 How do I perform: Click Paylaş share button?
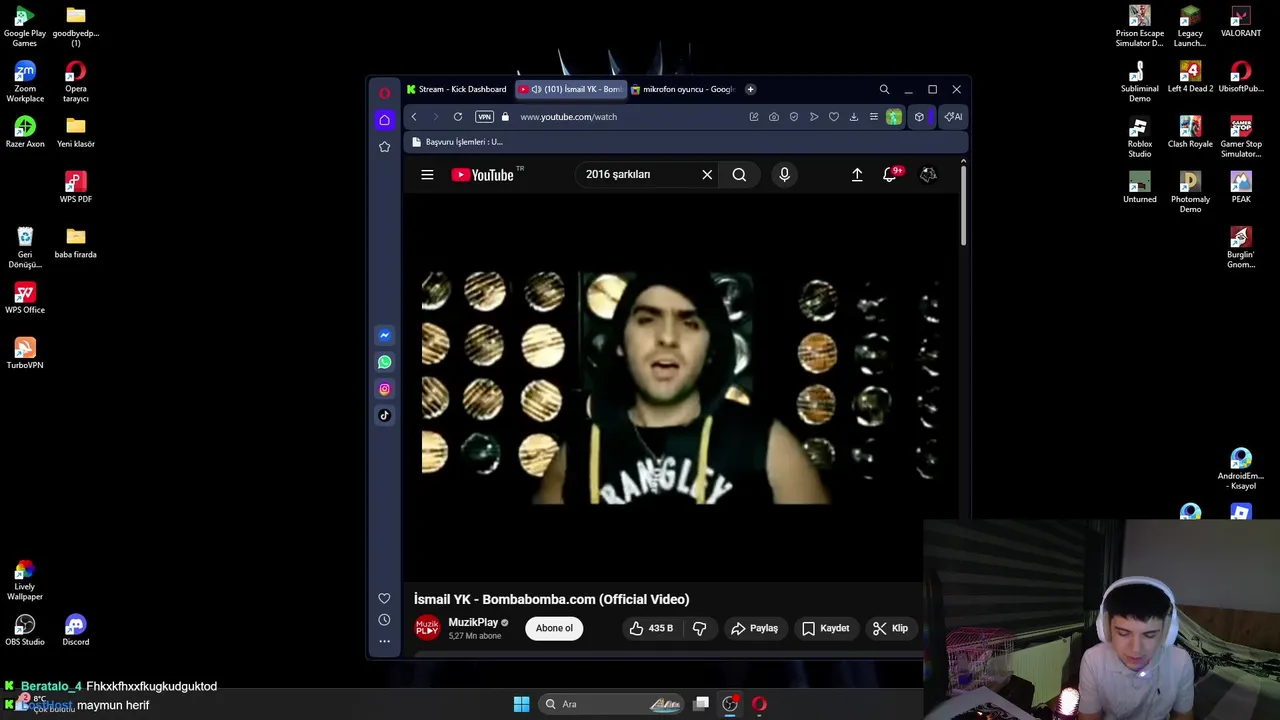(x=754, y=628)
